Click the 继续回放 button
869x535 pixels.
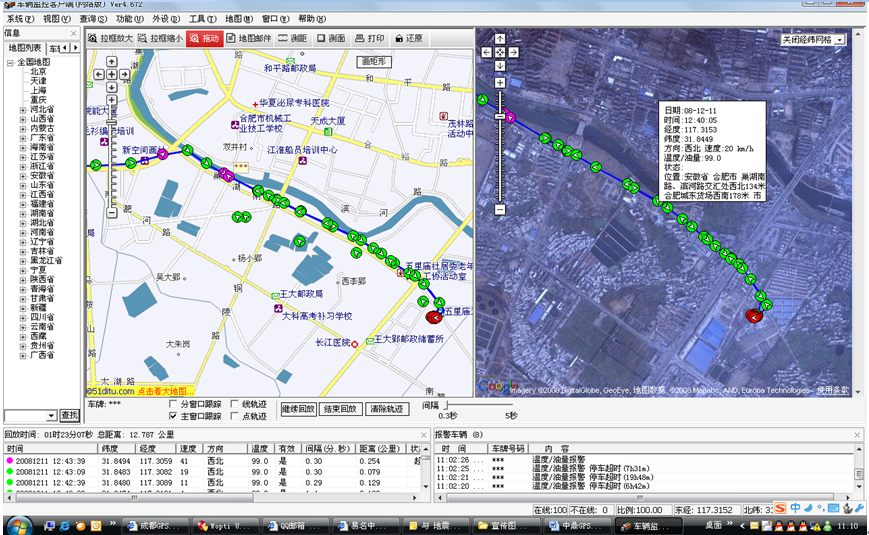(298, 409)
